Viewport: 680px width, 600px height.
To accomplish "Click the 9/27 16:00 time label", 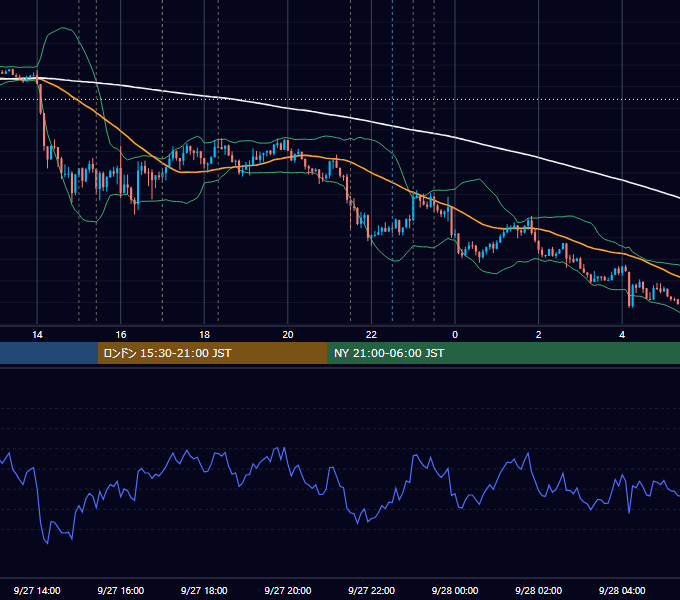I will (x=121, y=590).
